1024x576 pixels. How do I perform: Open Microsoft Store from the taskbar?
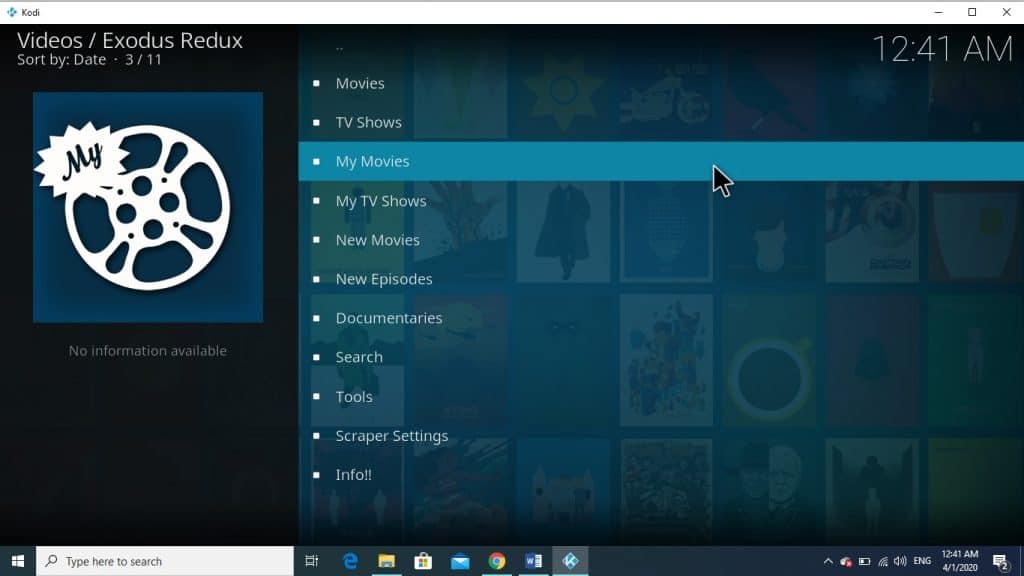coord(423,561)
